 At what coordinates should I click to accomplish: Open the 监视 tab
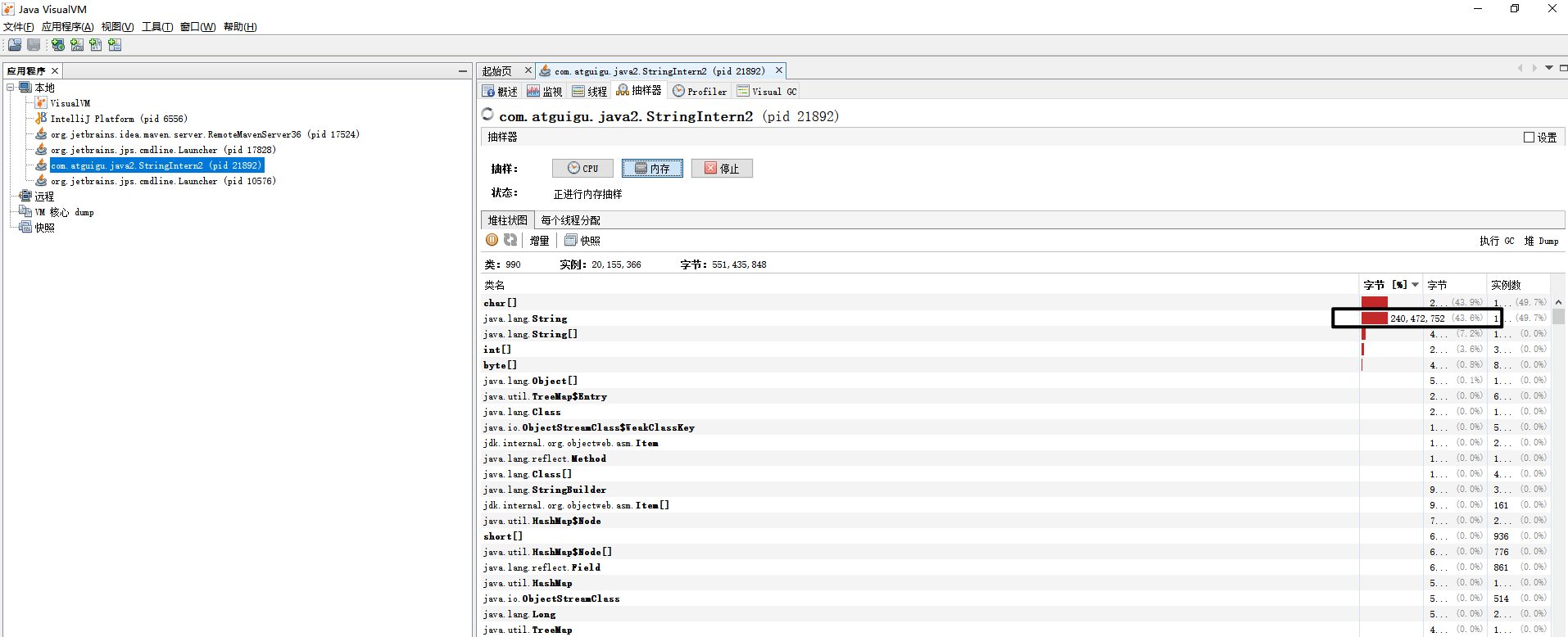(x=545, y=91)
